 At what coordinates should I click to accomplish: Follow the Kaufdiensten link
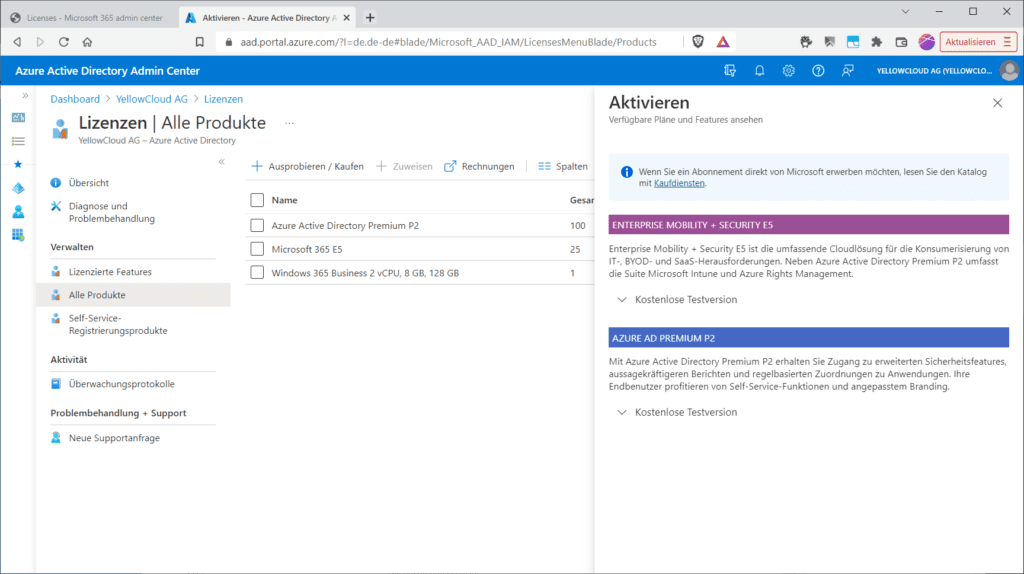tap(679, 183)
